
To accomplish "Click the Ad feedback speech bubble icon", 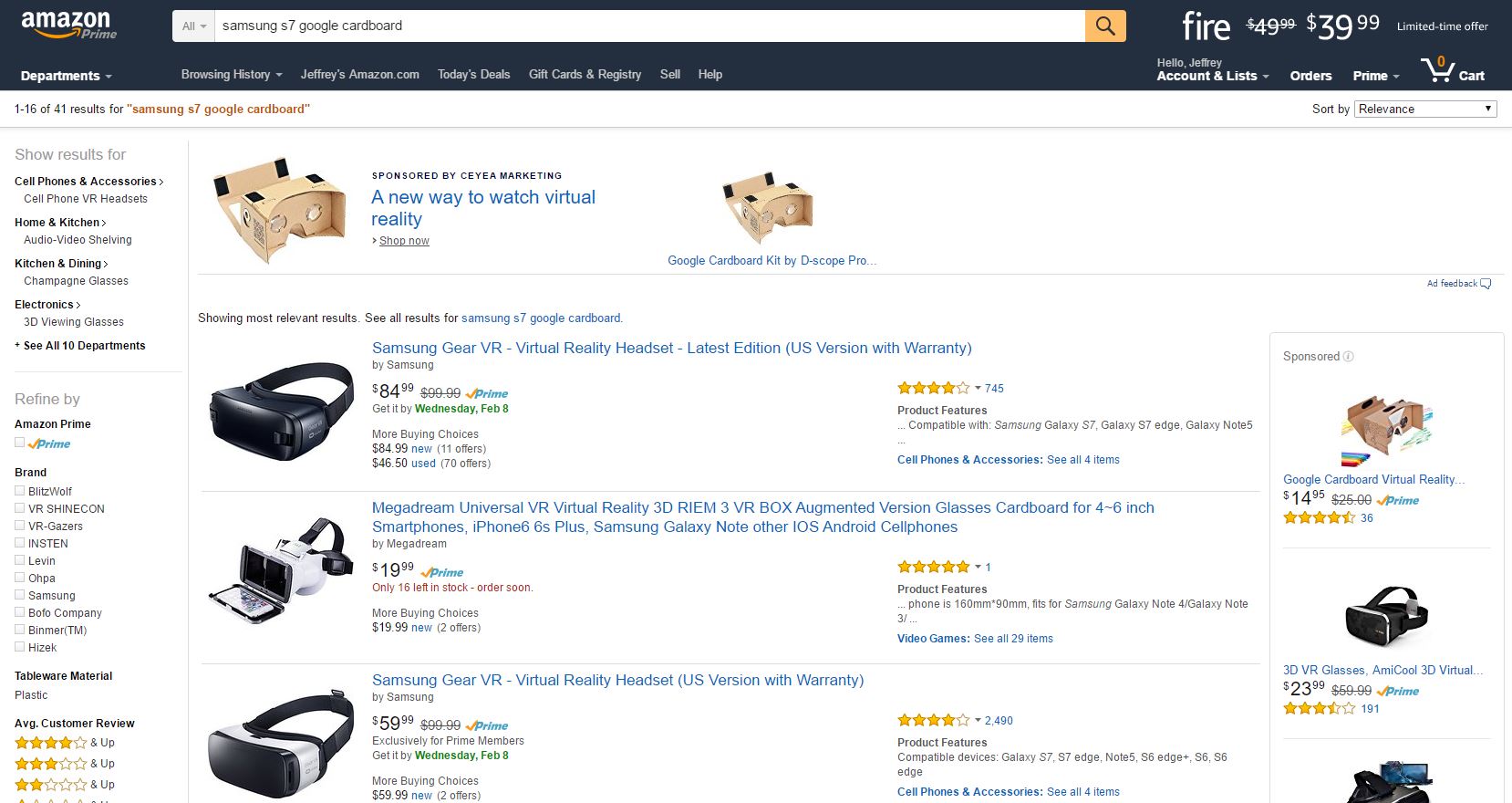I will [x=1486, y=284].
